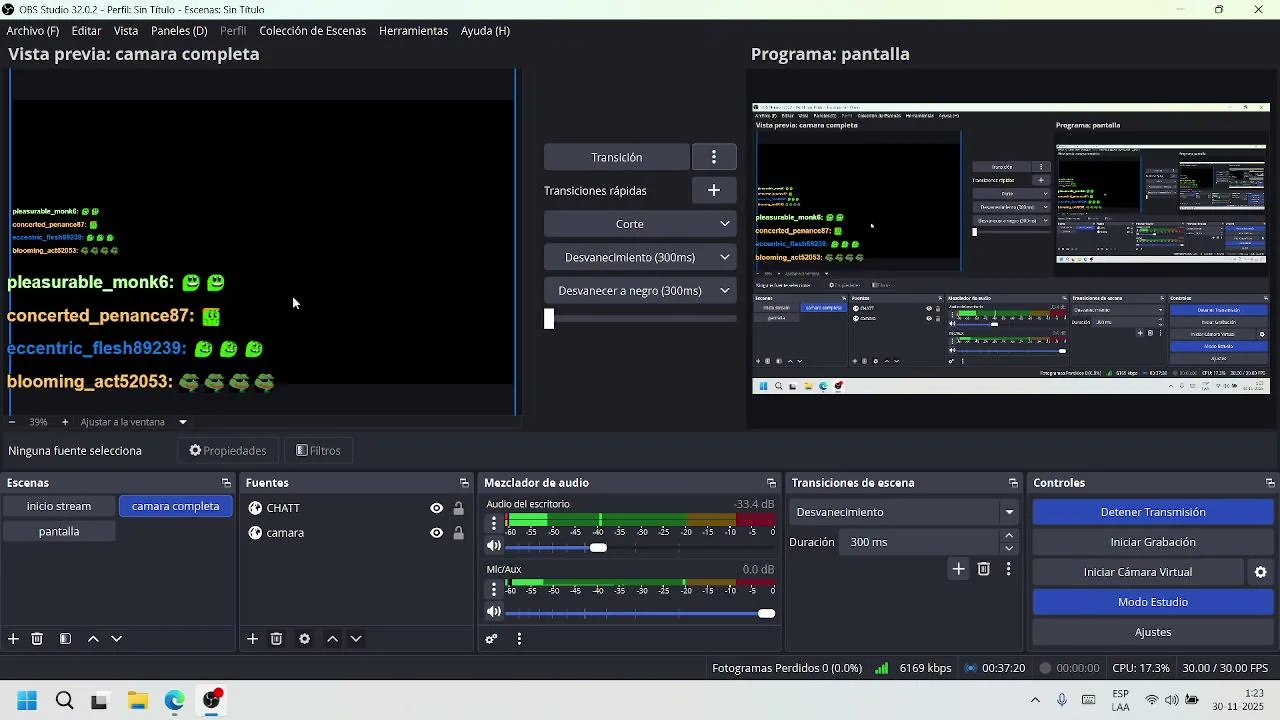This screenshot has width=1280, height=720.
Task: Open Colección de Escenas menu
Action: click(313, 31)
